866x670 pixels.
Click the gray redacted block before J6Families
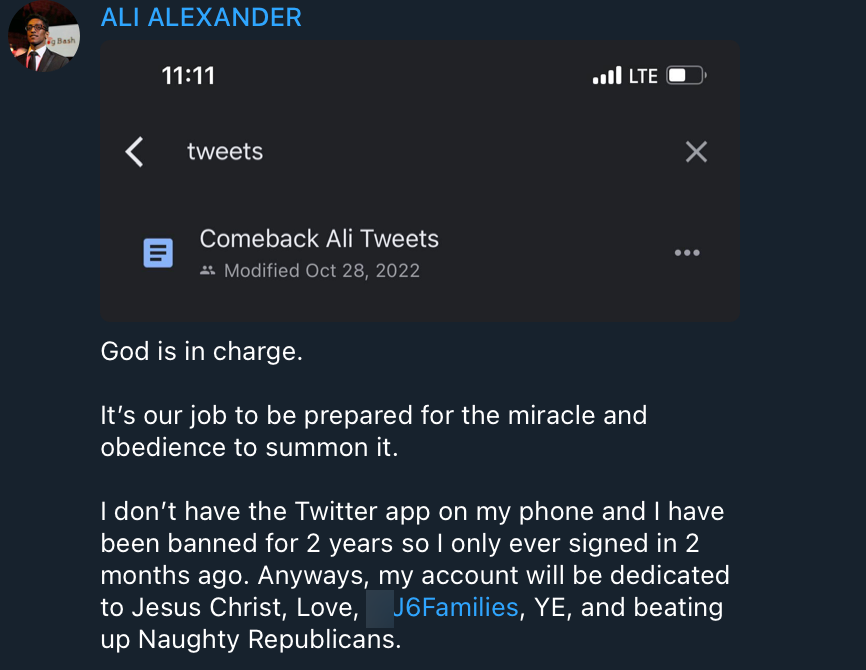click(379, 607)
